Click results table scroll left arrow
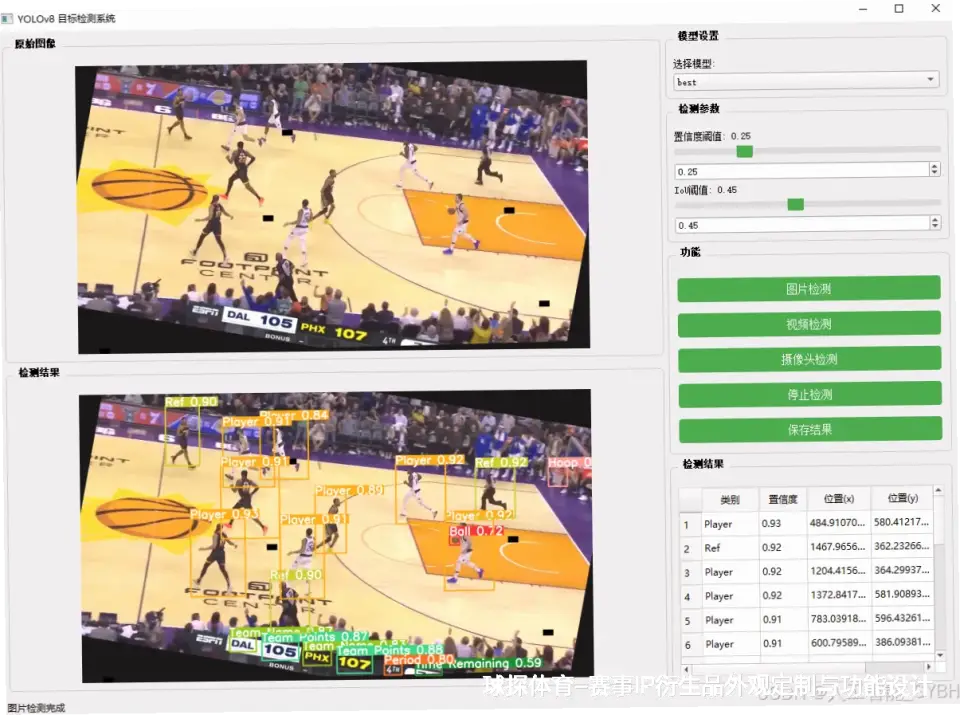This screenshot has height=715, width=960. [686, 668]
